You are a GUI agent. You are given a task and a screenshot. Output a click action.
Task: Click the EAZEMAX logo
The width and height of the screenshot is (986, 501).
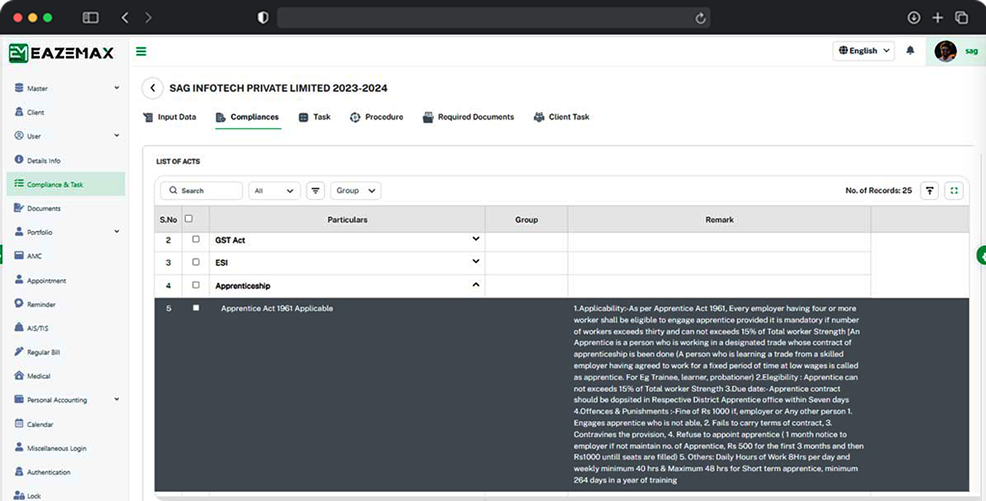pyautogui.click(x=62, y=53)
